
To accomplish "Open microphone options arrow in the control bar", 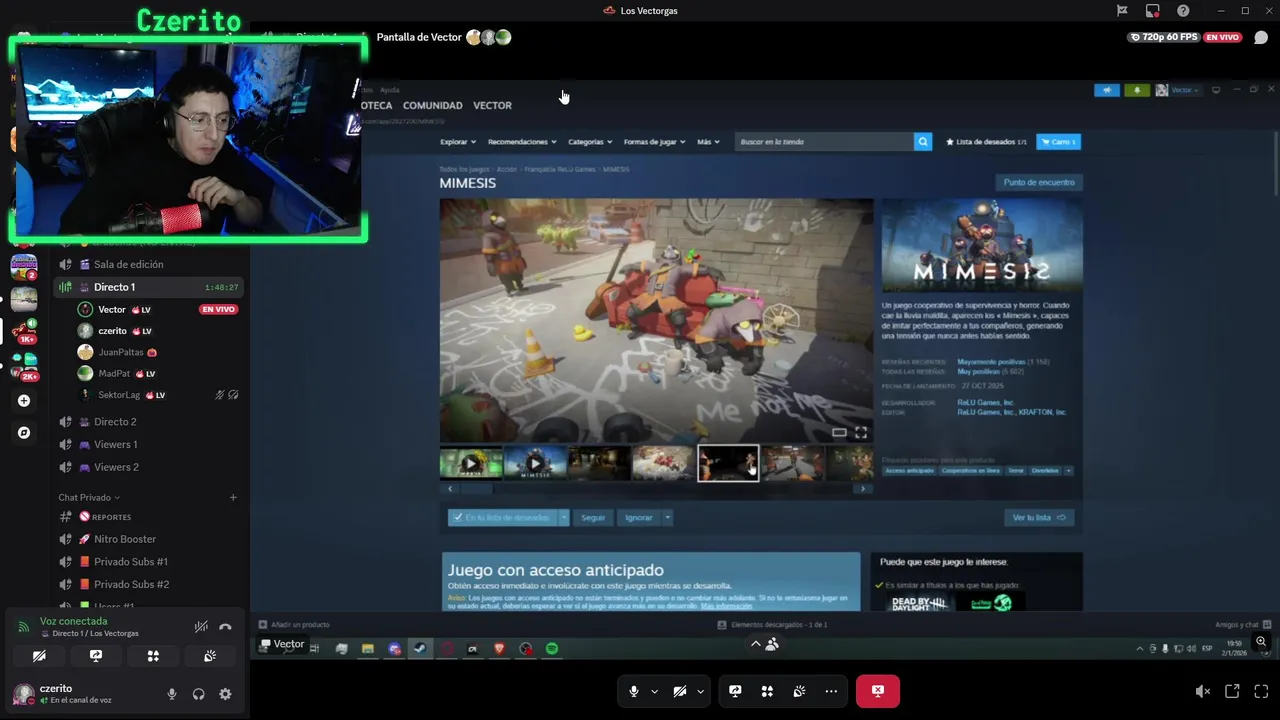I will coord(655,691).
